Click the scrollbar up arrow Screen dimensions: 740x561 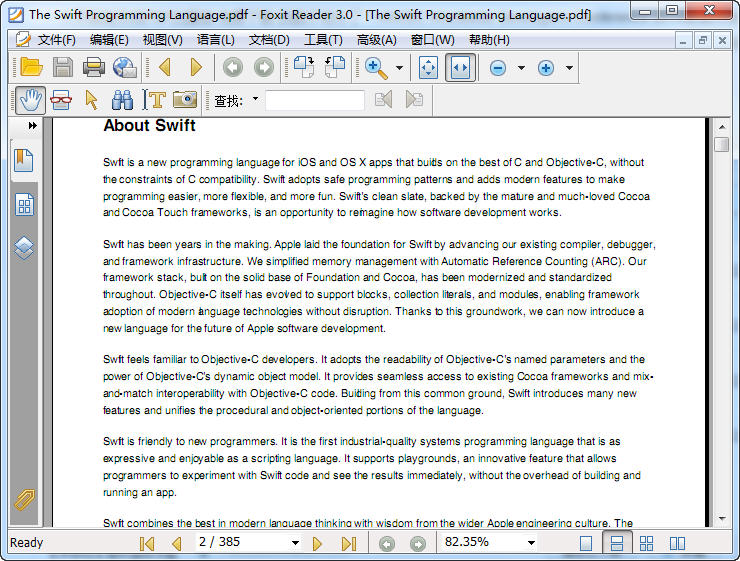(722, 127)
